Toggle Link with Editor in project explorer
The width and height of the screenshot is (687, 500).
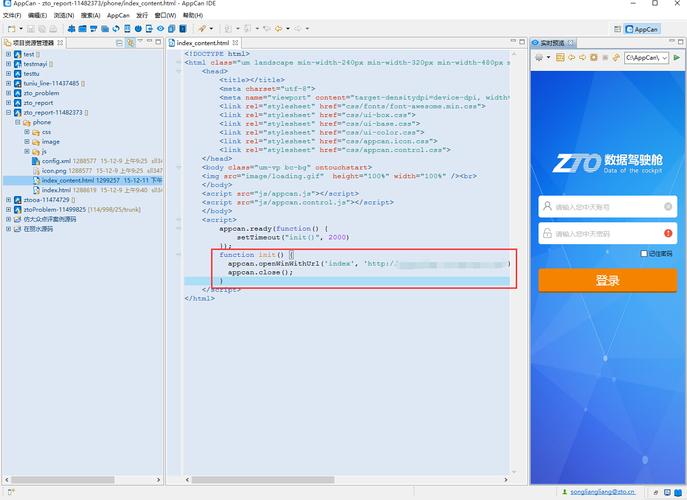(x=130, y=43)
